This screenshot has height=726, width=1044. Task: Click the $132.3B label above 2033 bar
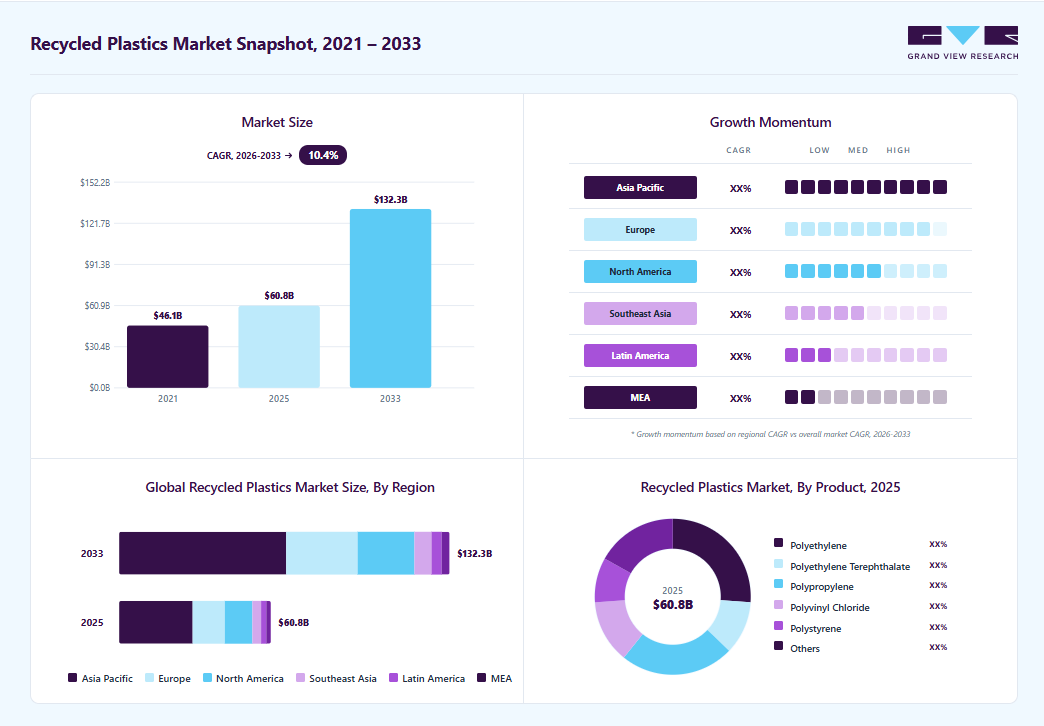tap(390, 199)
